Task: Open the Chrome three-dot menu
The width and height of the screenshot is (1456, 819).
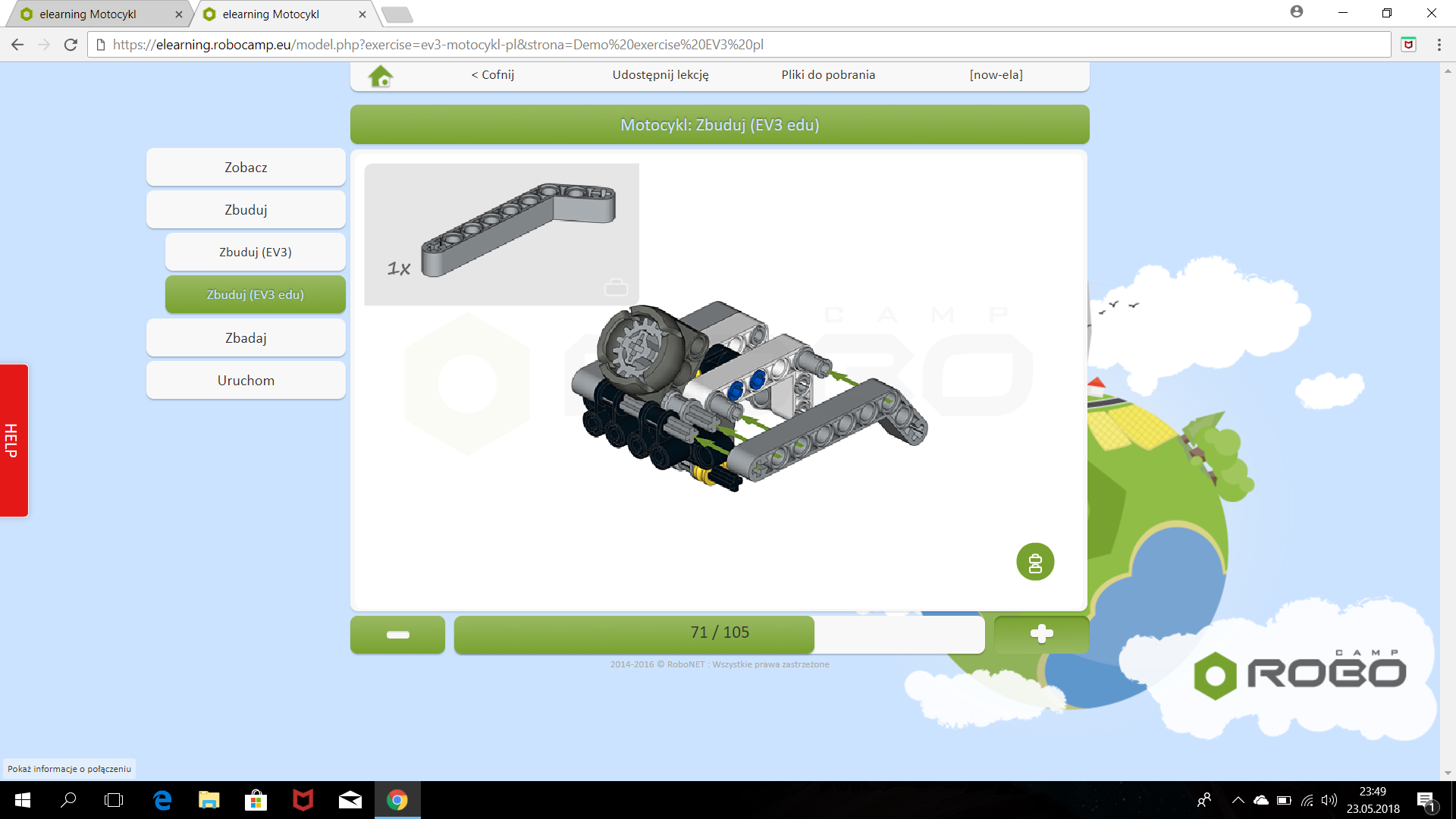Action: [x=1439, y=45]
